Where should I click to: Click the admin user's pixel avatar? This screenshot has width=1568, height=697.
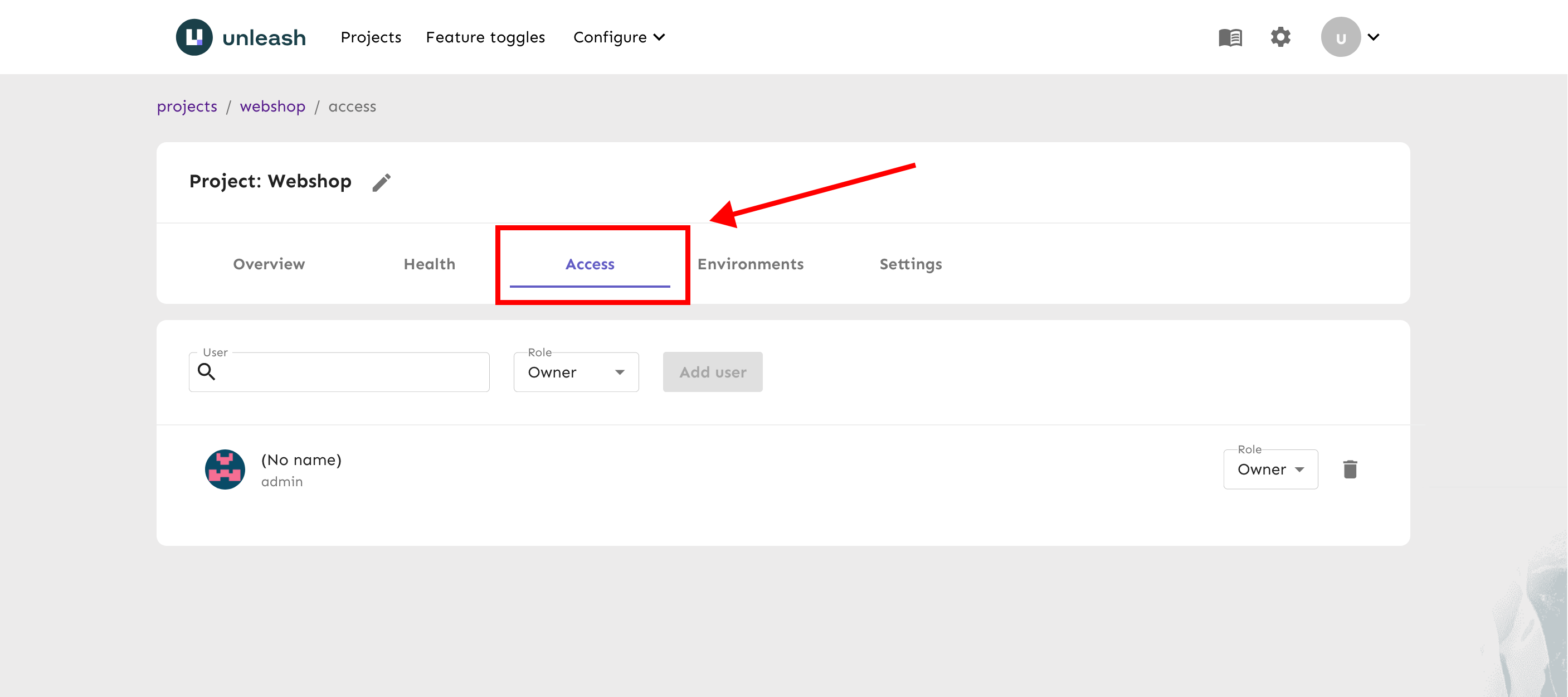[225, 469]
